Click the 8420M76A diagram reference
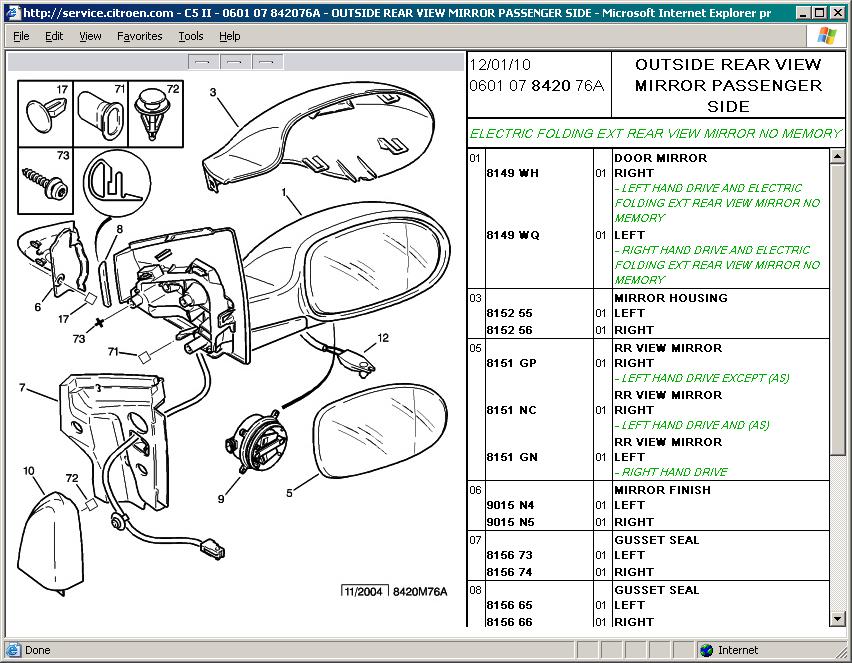Screen dimensions: 852x663 420,591
